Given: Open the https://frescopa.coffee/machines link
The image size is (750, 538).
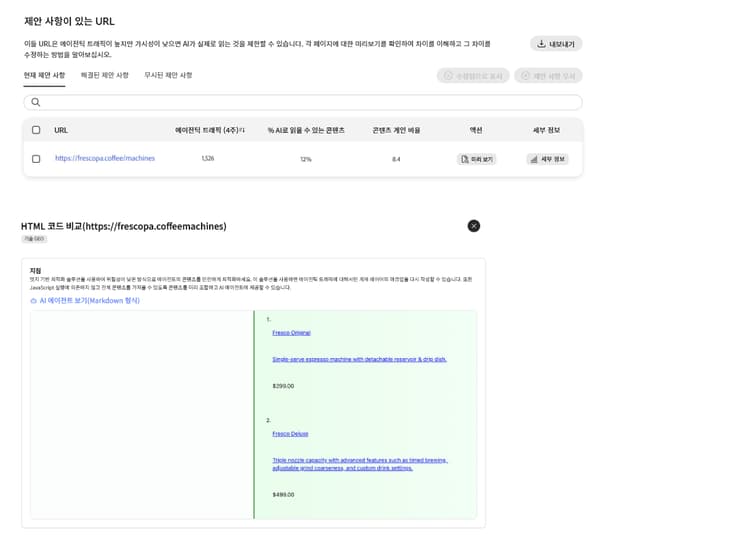Looking at the screenshot, I should point(105,158).
